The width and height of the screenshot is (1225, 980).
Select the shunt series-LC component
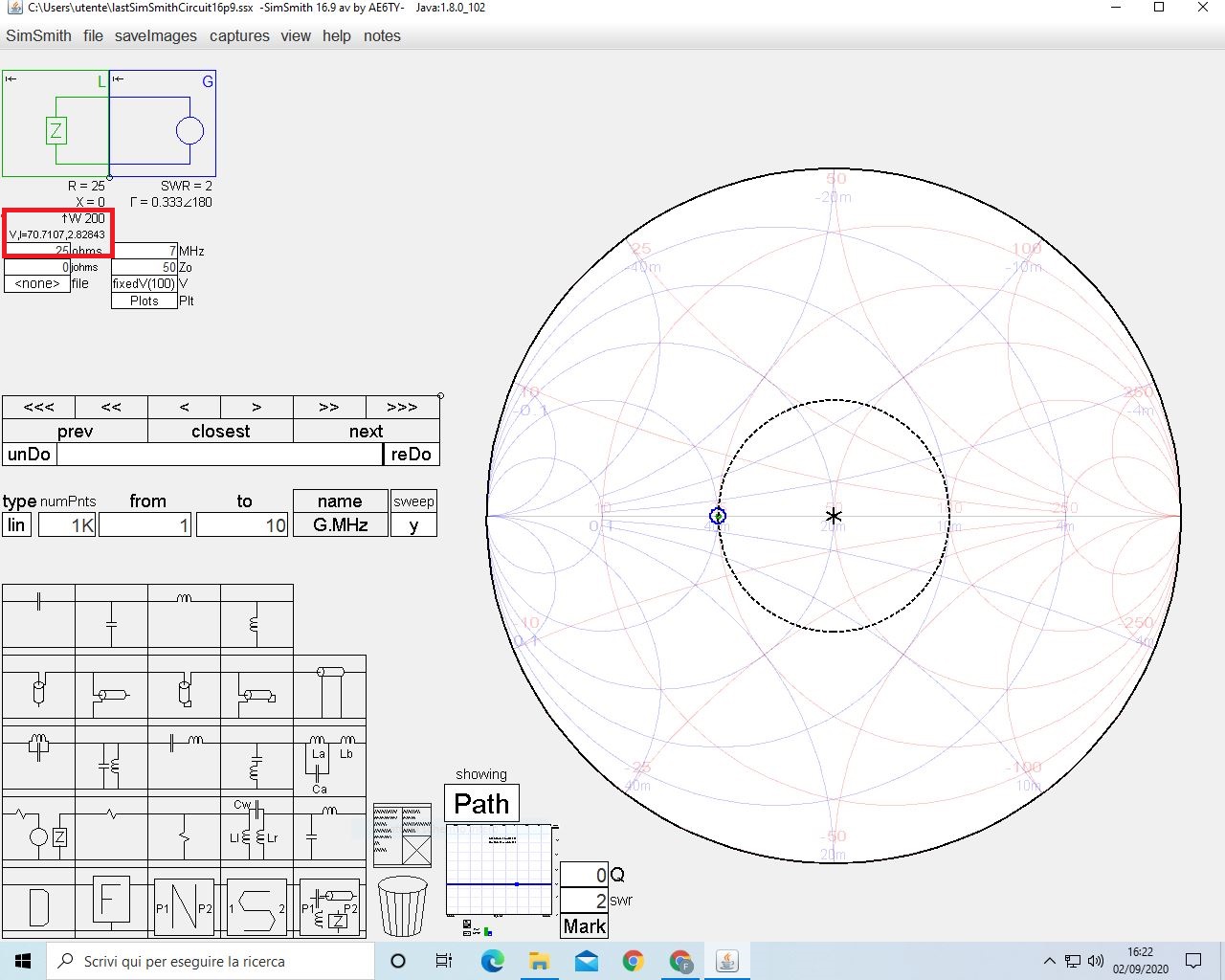256,761
